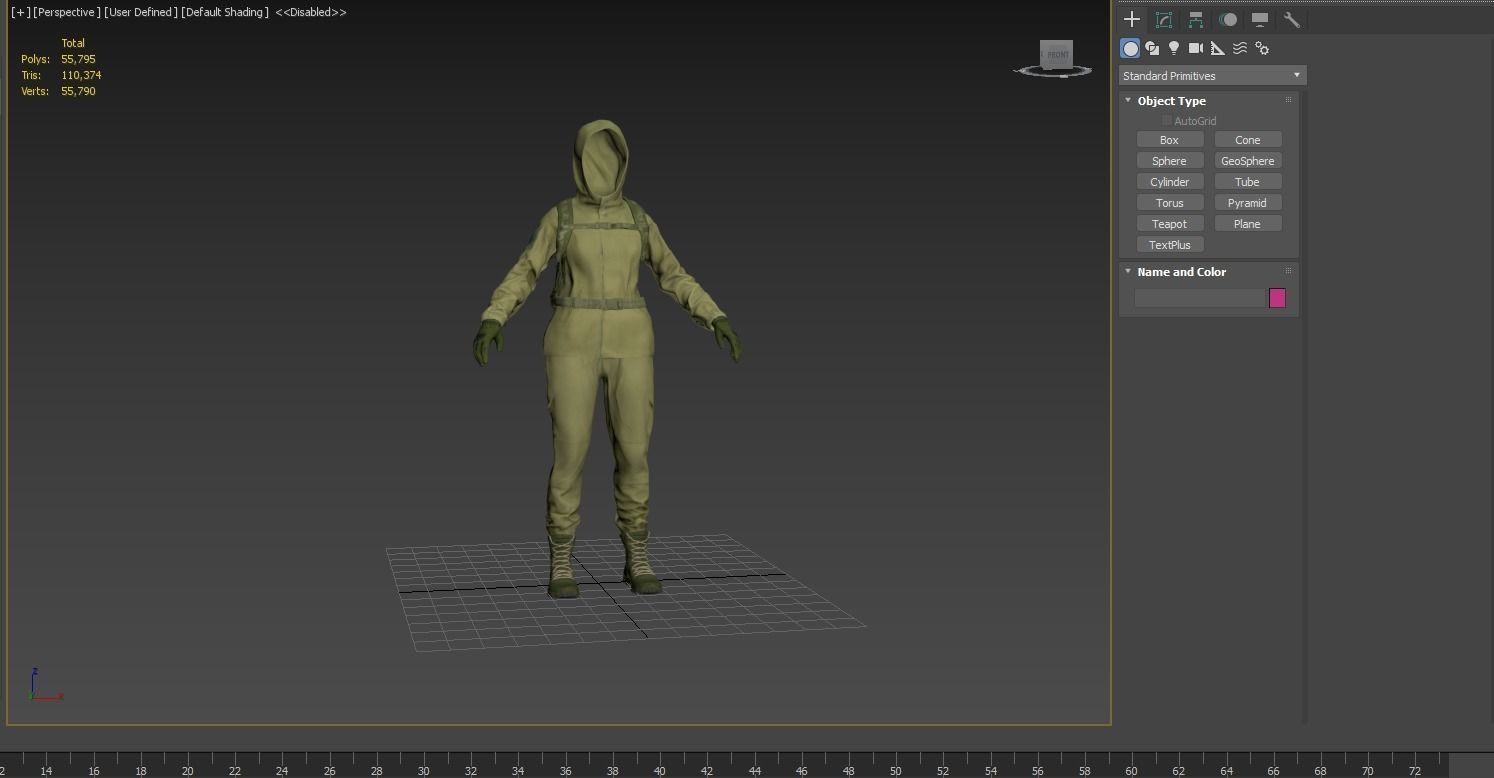Collapse the Object Type rollout
The image size is (1494, 778).
tap(1128, 100)
